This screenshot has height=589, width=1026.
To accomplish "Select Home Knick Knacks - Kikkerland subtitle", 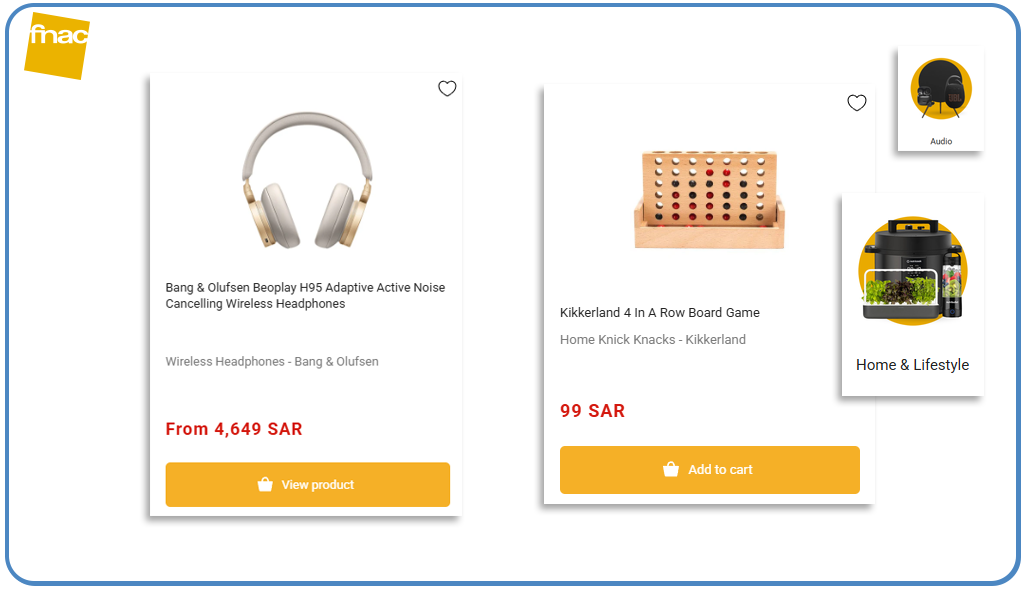I will (x=652, y=340).
